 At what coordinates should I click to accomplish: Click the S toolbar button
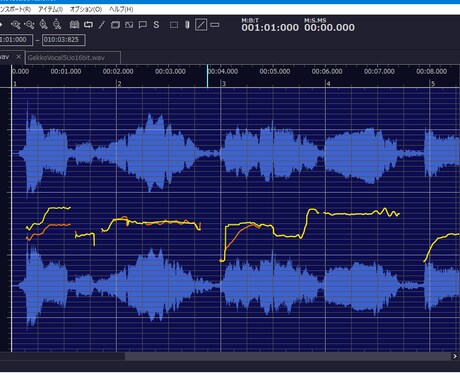click(156, 25)
